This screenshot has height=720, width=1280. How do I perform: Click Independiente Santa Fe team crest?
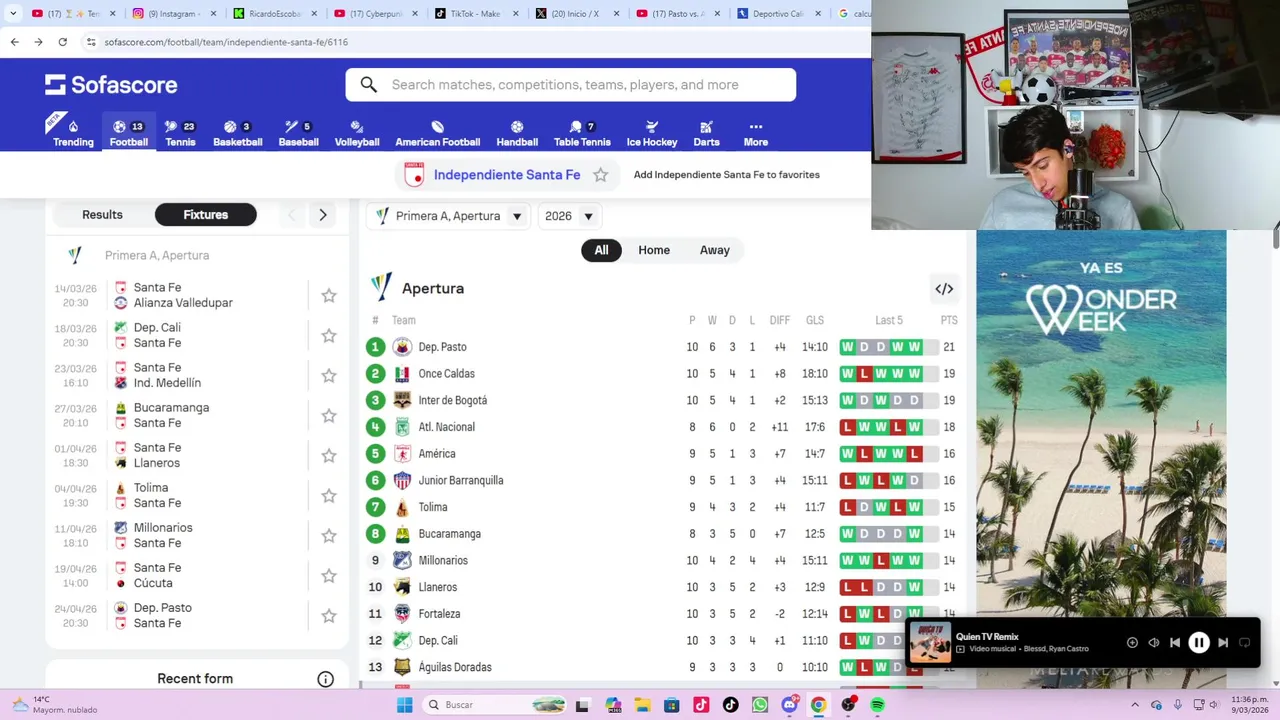414,175
